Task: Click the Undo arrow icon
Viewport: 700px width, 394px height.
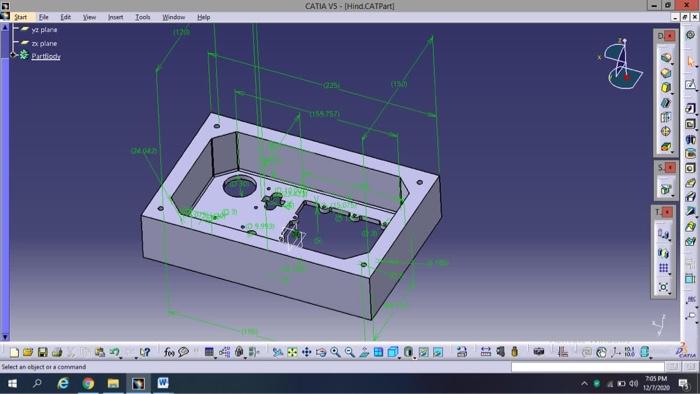Action: (114, 352)
